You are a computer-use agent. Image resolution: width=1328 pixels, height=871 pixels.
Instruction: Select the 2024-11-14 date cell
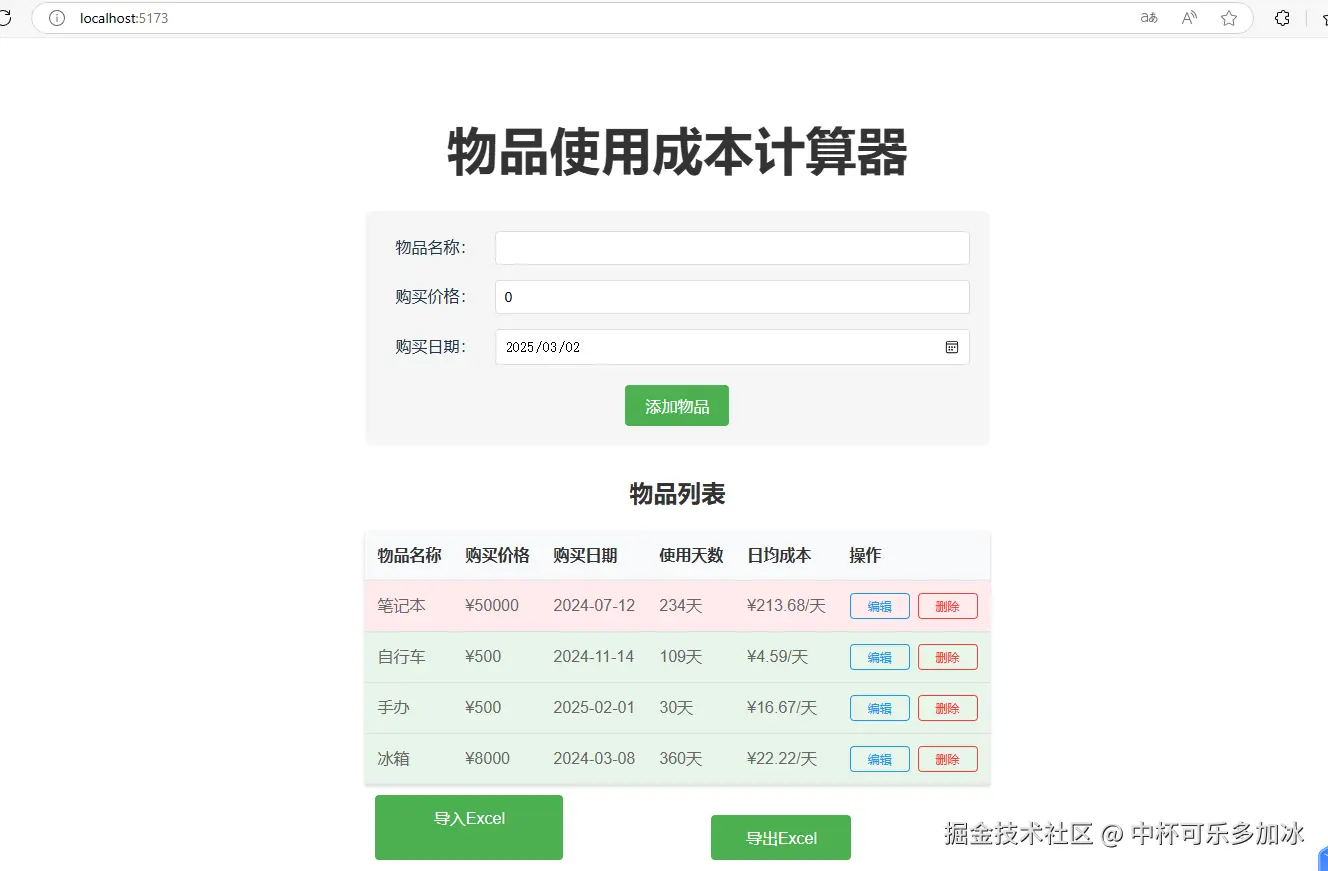(x=594, y=657)
